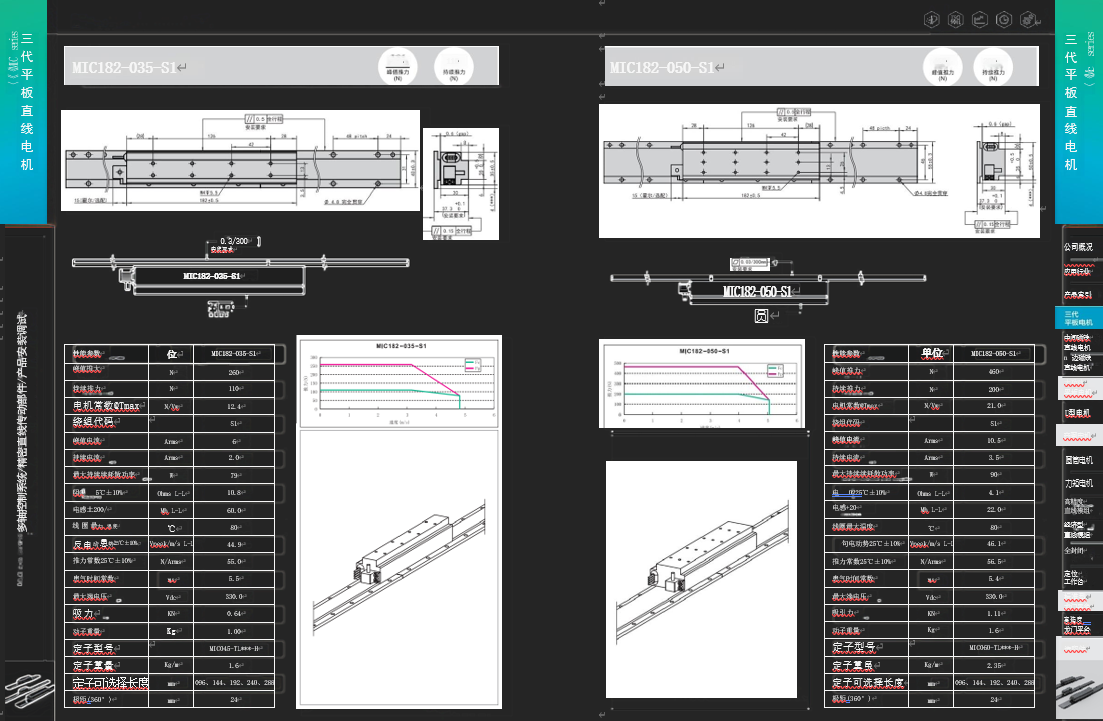The height and width of the screenshot is (721, 1103).
Task: Click the value 110 in the 035 table
Action: point(234,389)
